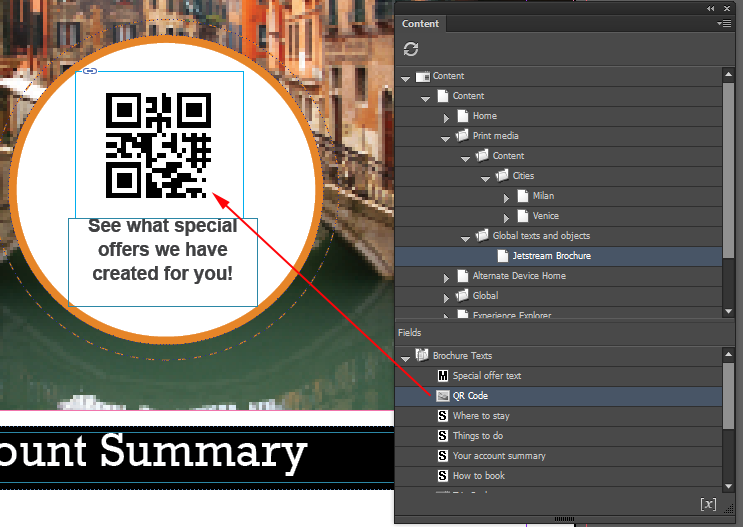This screenshot has height=527, width=743.
Task: Collapse the Brochure Texts field group
Action: [405, 358]
